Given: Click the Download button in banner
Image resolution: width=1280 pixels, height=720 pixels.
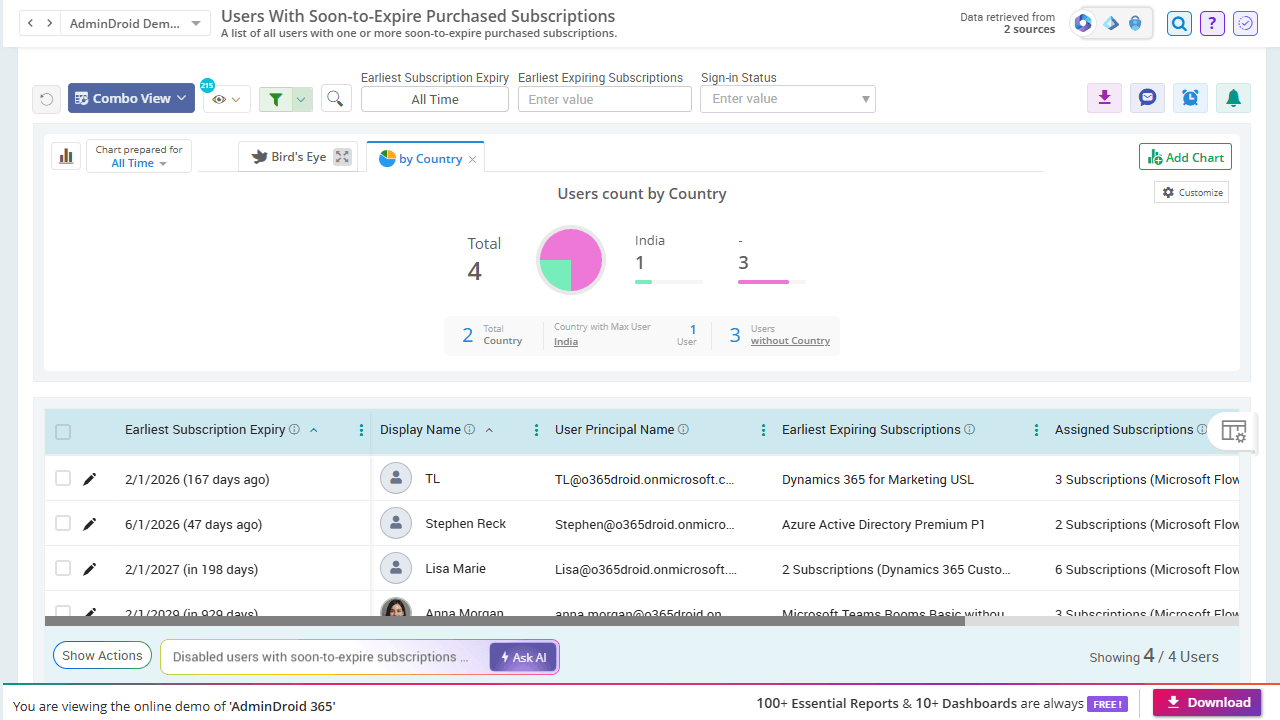Looking at the screenshot, I should point(1207,702).
